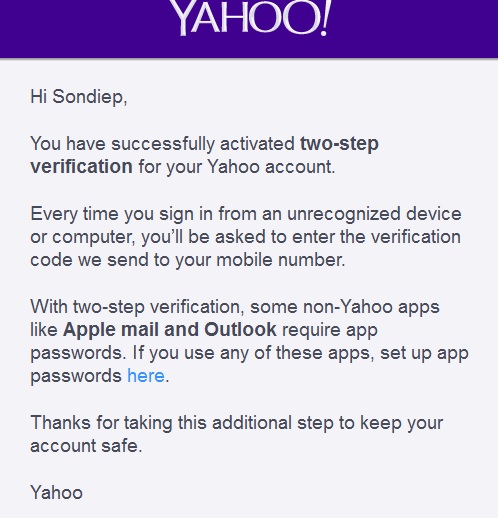
Task: Click the Yahoo! logo in the header
Action: (249, 17)
